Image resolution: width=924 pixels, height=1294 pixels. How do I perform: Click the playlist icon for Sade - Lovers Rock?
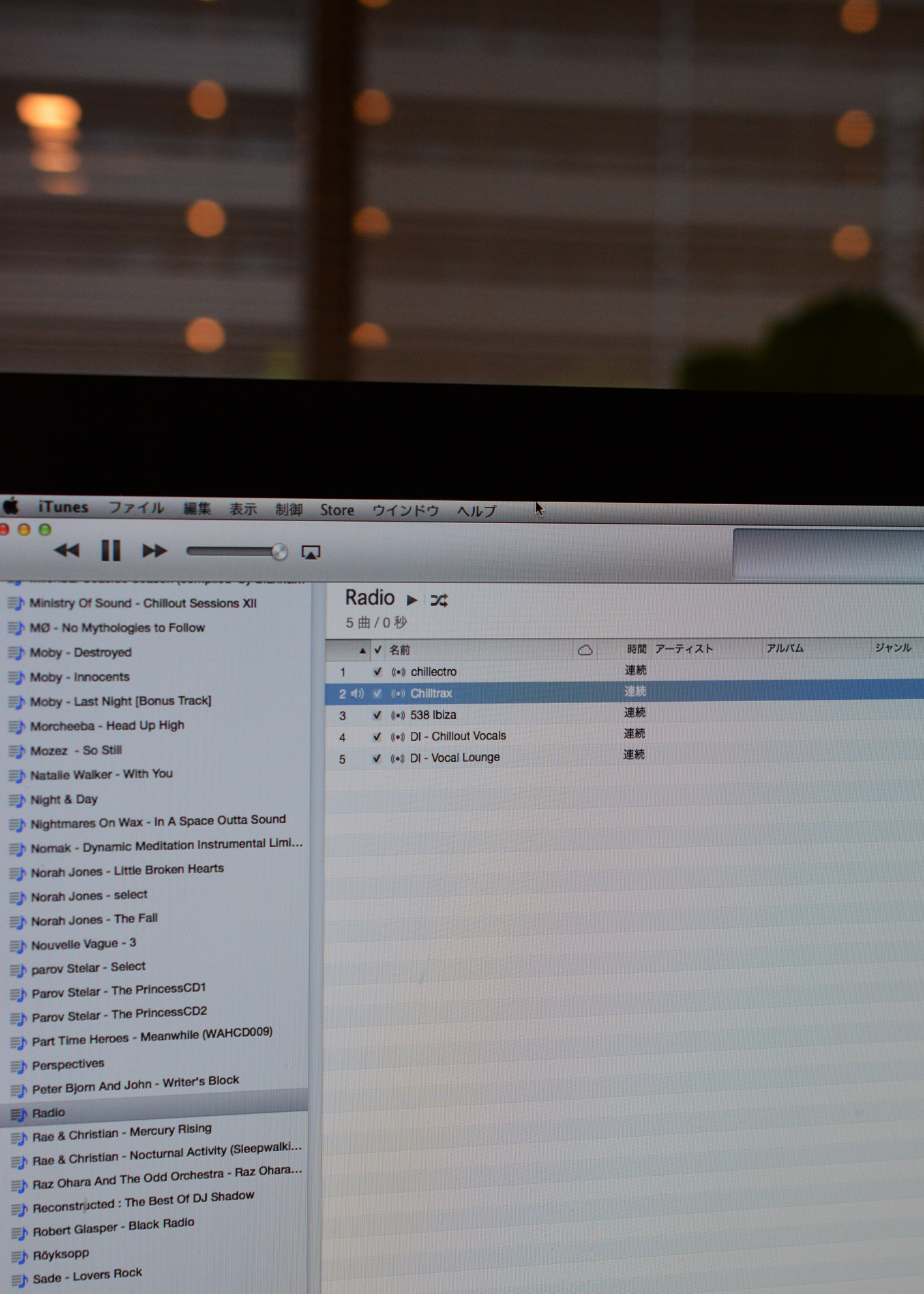(x=20, y=1280)
